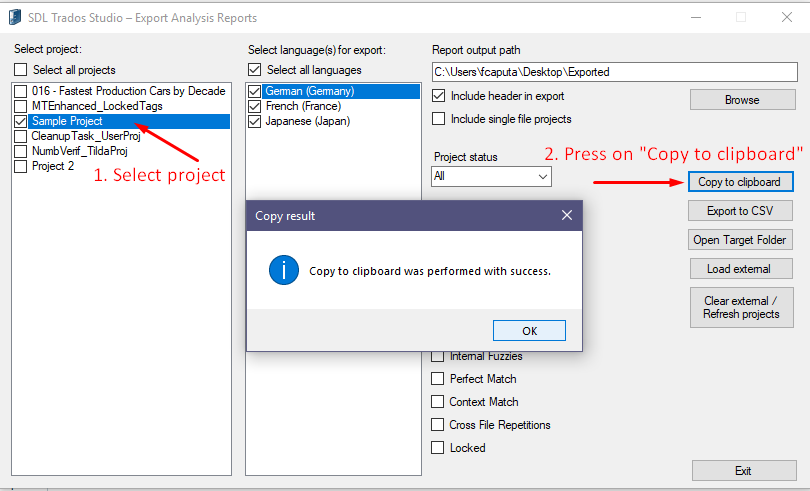This screenshot has height=491, width=810.
Task: Enable the Perfect Match option
Action: 438,379
